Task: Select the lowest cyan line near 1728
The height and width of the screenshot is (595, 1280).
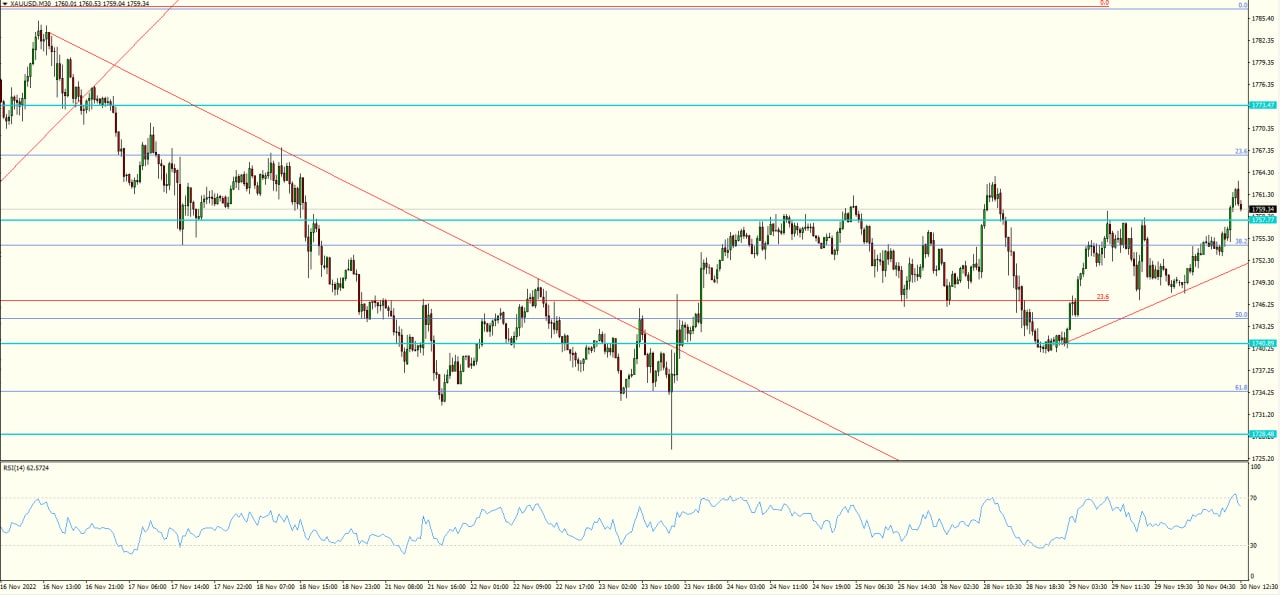Action: [x=600, y=434]
